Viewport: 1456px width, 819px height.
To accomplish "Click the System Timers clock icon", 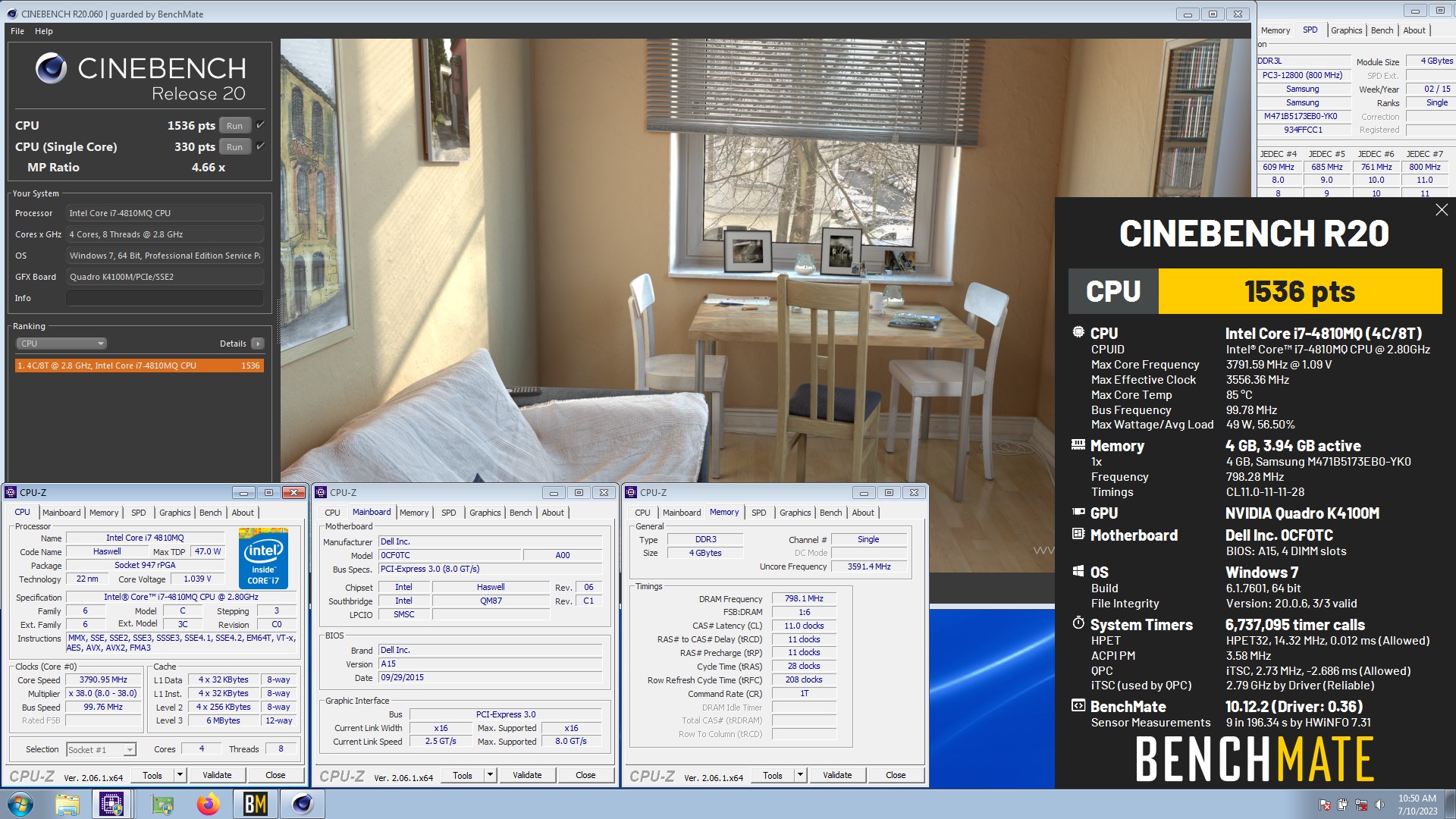I will (x=1078, y=623).
